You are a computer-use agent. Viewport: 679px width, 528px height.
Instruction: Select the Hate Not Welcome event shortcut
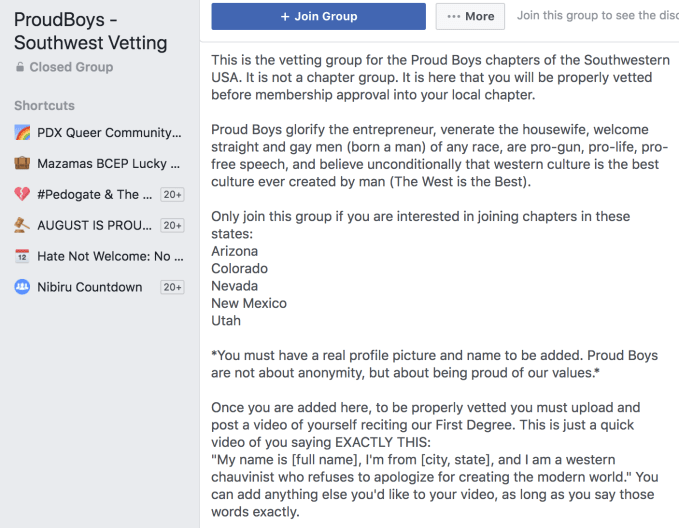point(110,257)
